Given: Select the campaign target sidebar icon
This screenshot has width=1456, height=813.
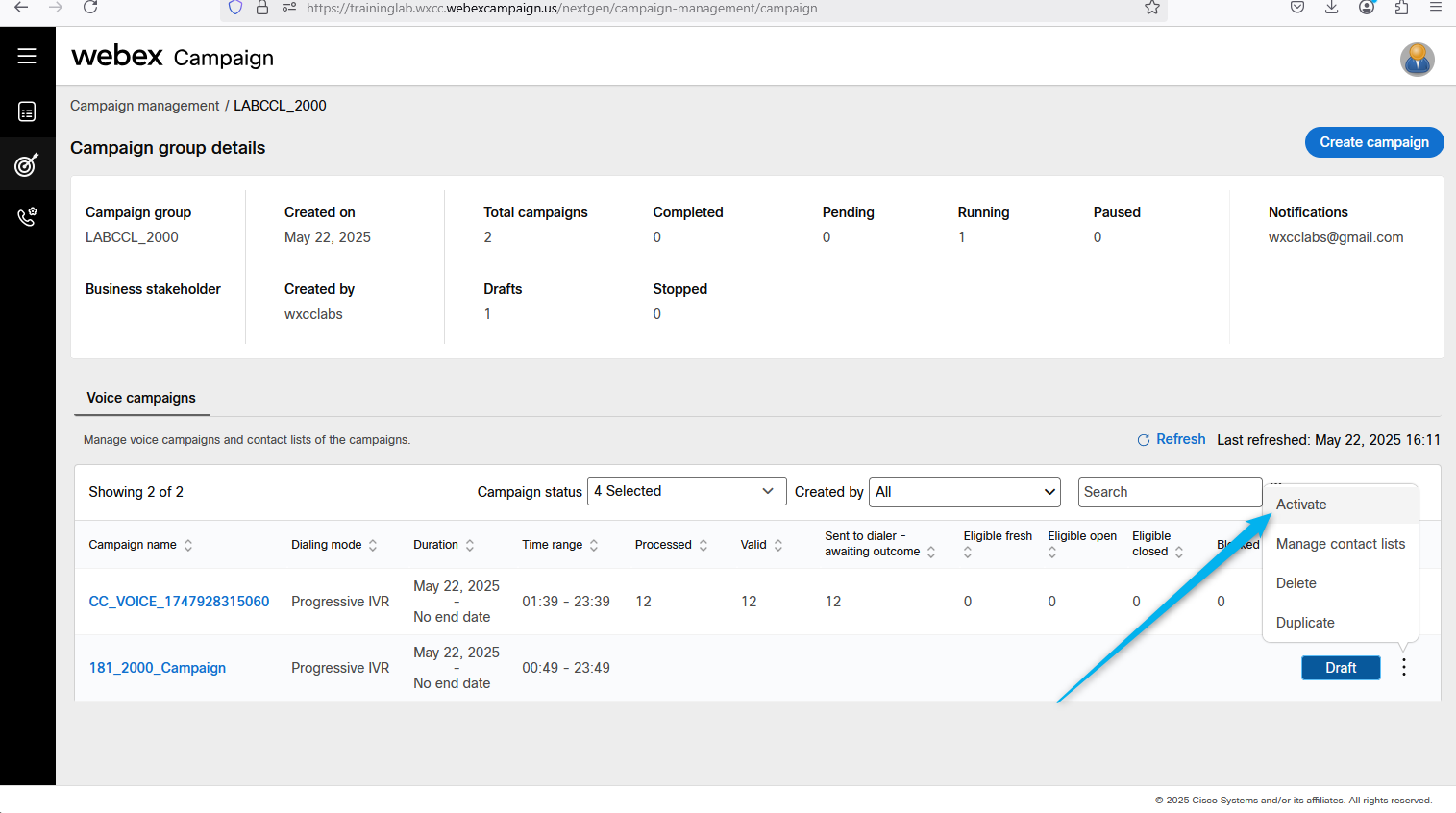Looking at the screenshot, I should [27, 165].
